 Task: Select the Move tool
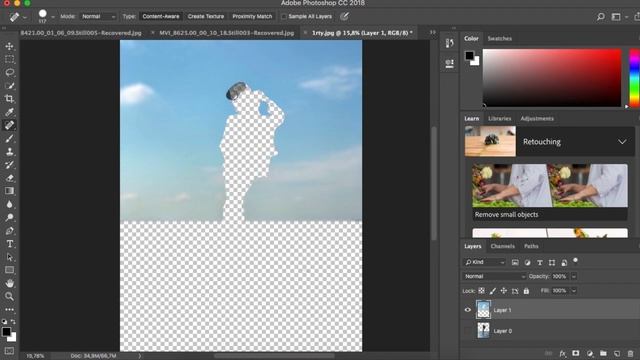coord(9,46)
